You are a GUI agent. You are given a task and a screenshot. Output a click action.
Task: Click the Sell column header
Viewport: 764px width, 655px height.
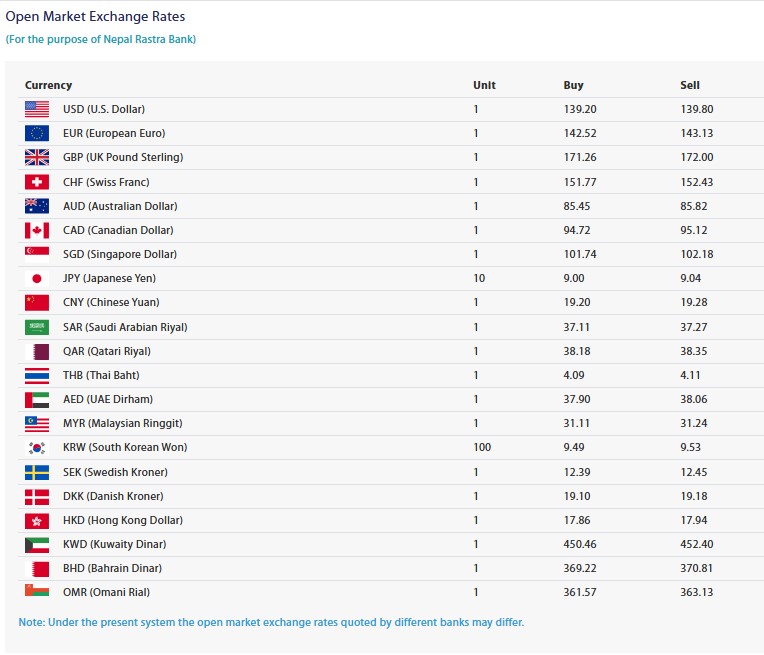[690, 85]
